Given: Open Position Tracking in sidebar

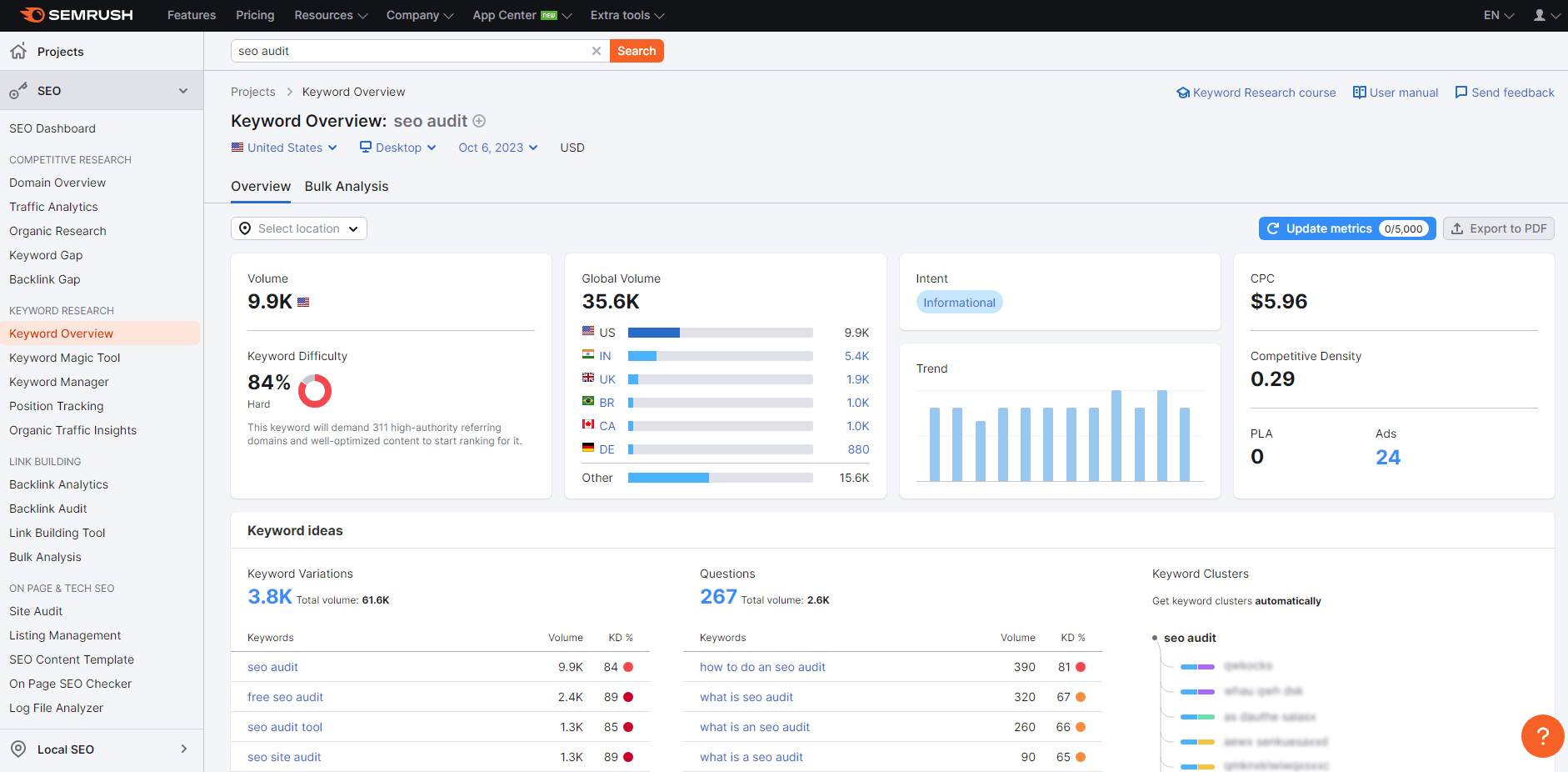Looking at the screenshot, I should click(57, 406).
